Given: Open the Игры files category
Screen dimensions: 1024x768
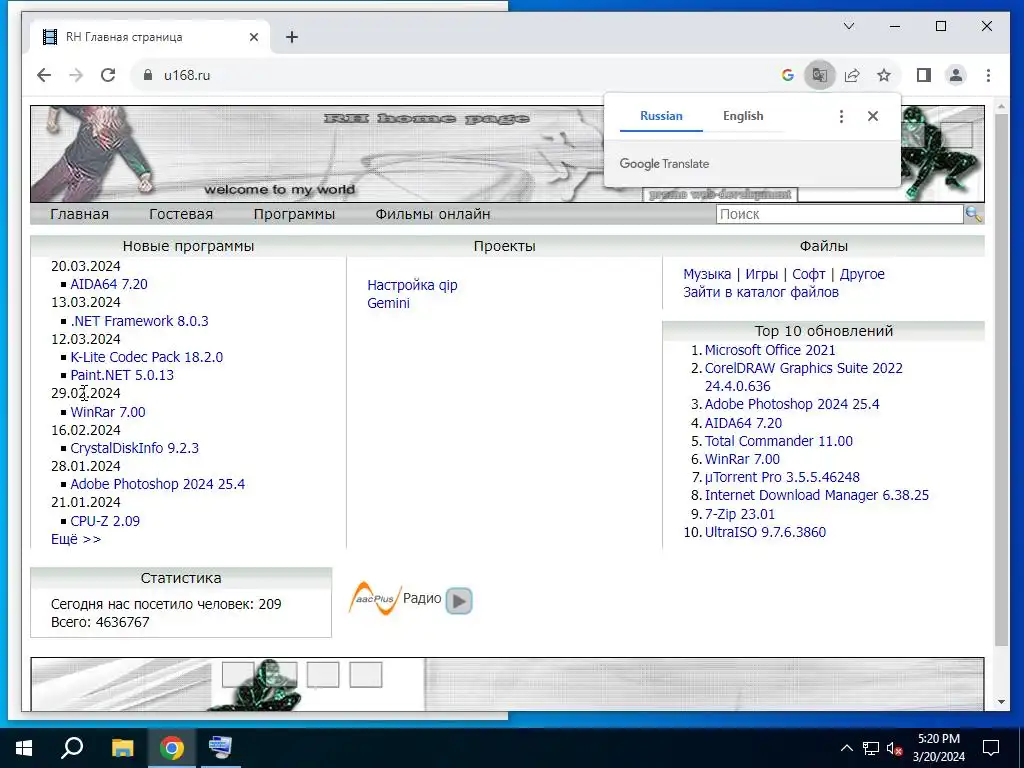Looking at the screenshot, I should point(761,274).
